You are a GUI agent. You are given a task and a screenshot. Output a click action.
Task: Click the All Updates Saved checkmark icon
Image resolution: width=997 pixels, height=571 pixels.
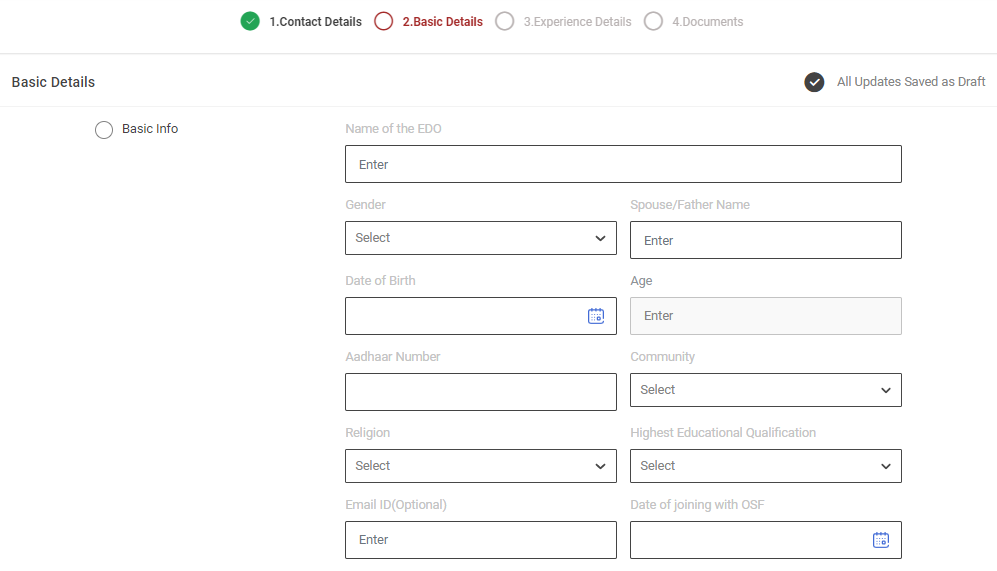pos(814,82)
